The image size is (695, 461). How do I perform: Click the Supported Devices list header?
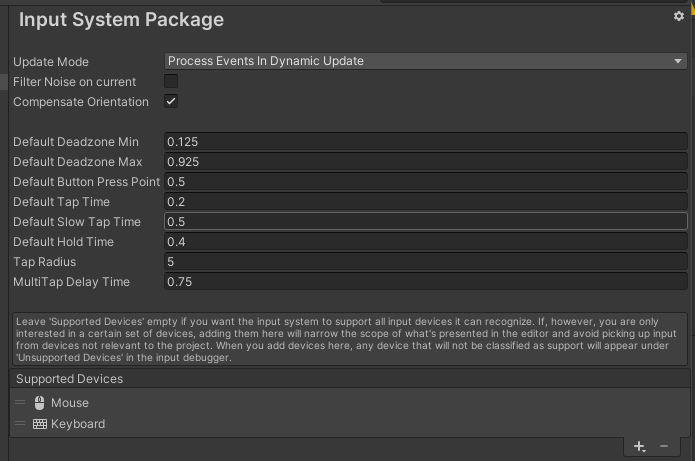pos(70,379)
